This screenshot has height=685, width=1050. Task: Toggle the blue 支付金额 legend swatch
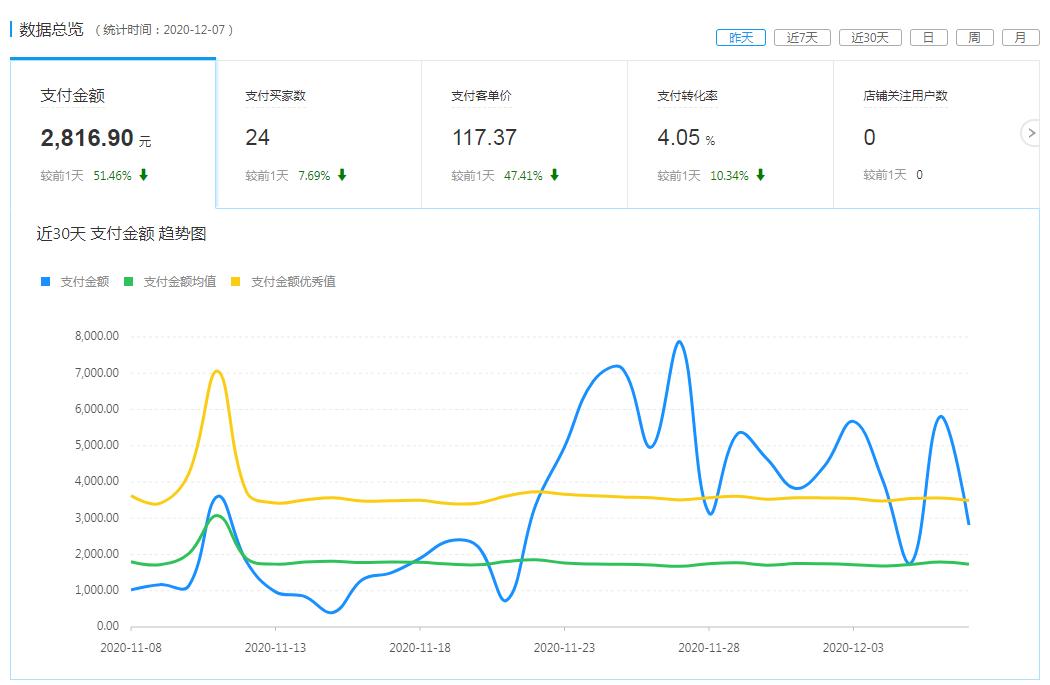point(46,282)
